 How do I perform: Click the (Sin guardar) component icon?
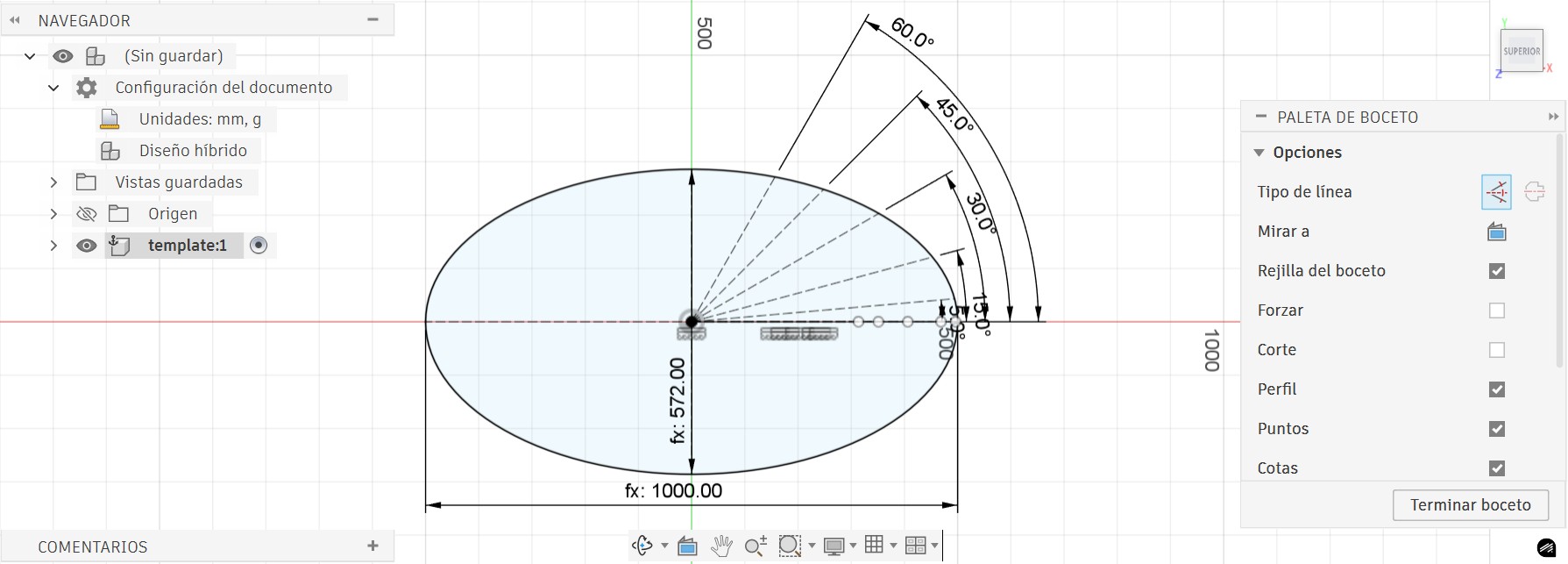coord(95,56)
